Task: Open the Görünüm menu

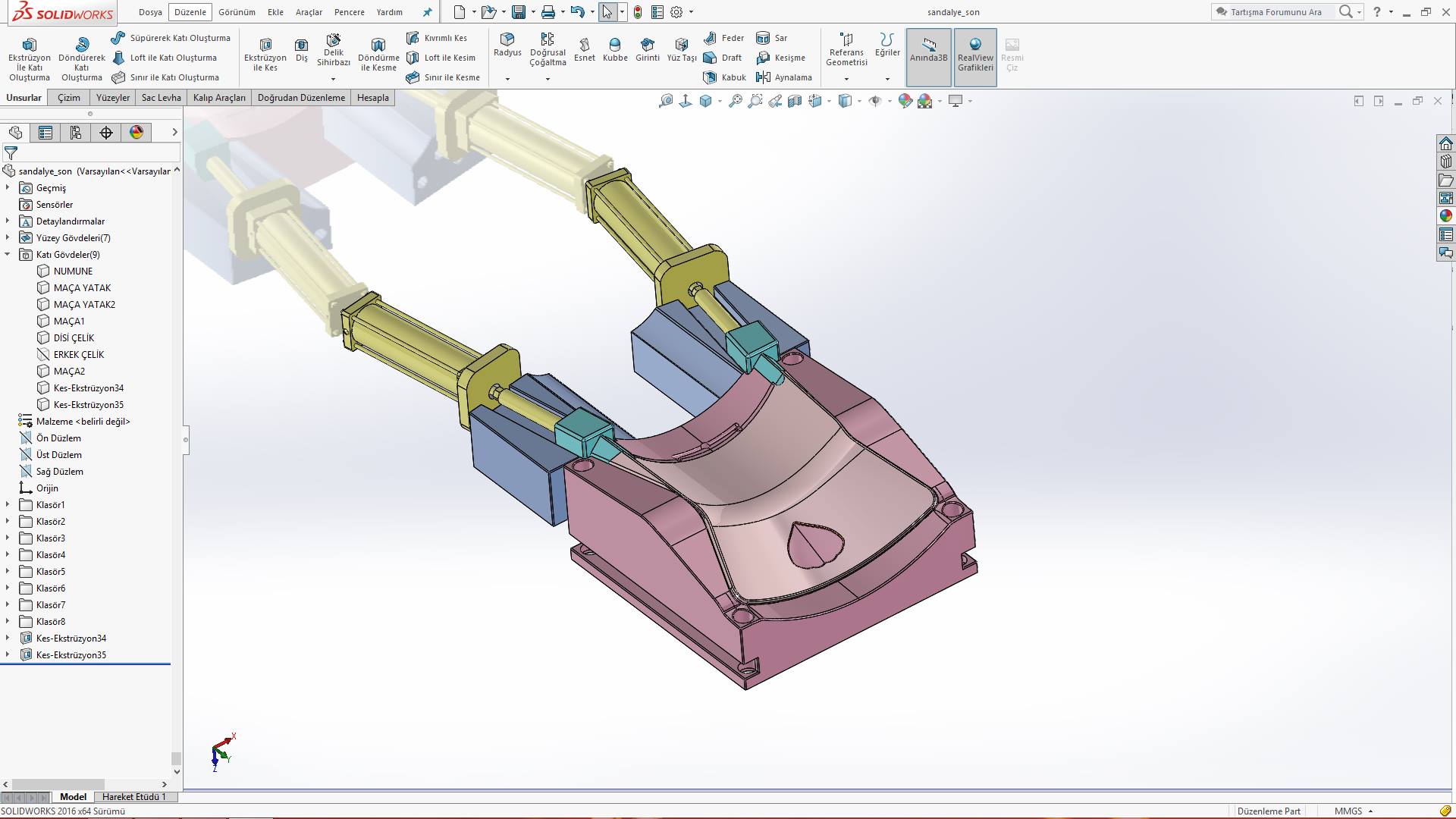Action: [x=237, y=12]
